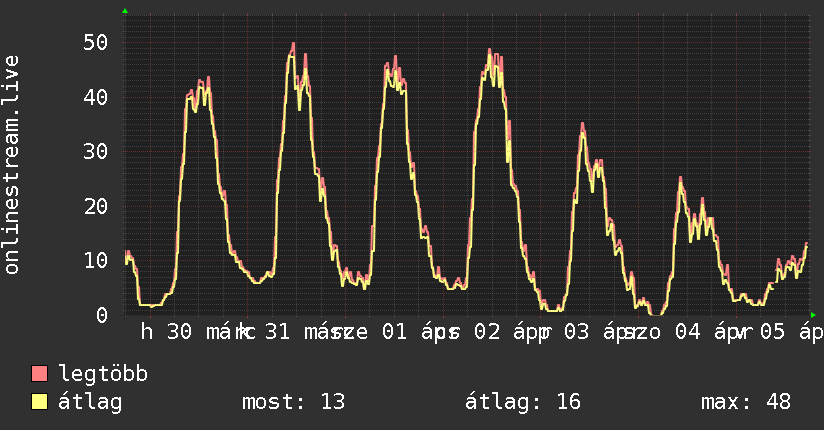
Task: Click the highest peak on 31 márc
Action: coord(293,44)
